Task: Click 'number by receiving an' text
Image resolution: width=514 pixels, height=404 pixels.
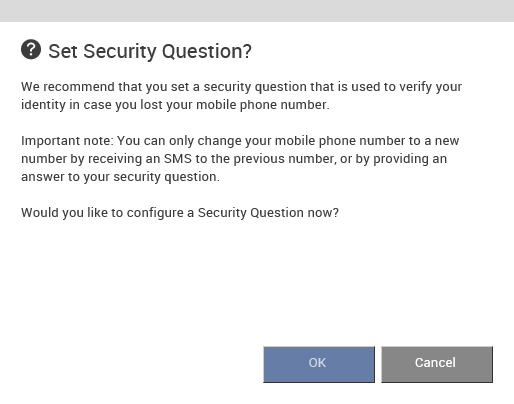Action: [91, 159]
